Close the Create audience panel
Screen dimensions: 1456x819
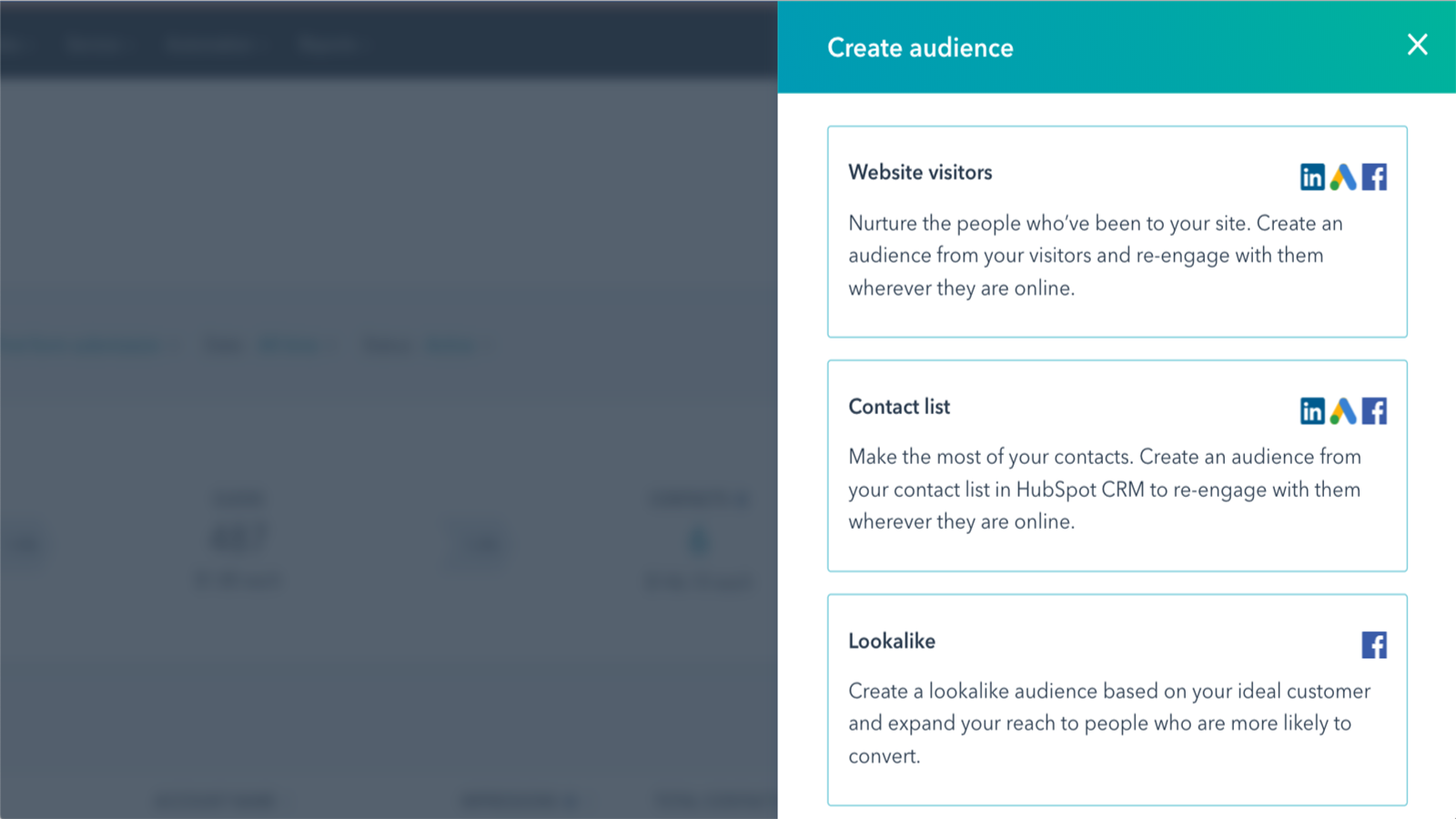pos(1417,45)
